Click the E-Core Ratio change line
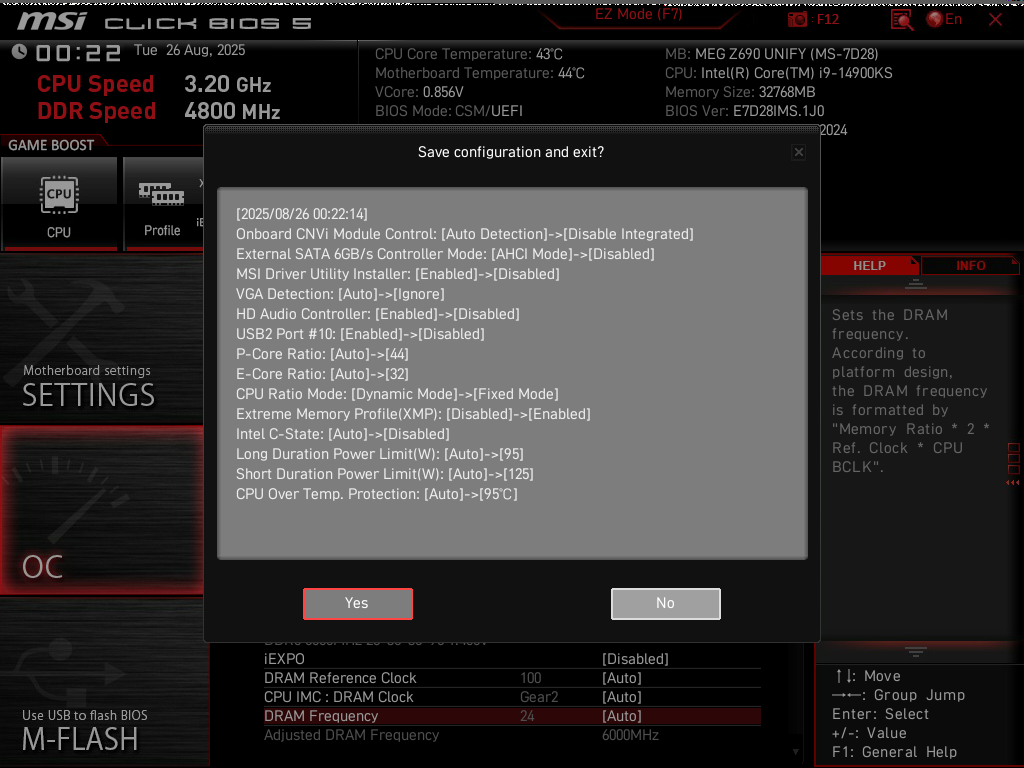The width and height of the screenshot is (1024, 768). (322, 374)
